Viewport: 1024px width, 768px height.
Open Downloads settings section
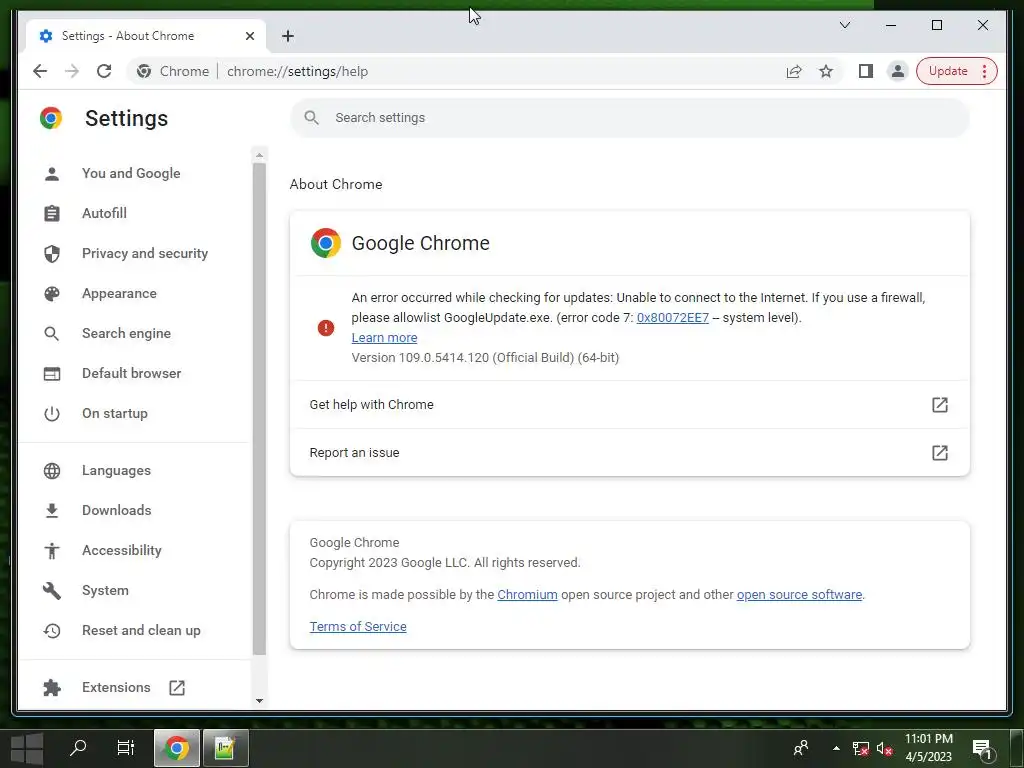coord(116,510)
